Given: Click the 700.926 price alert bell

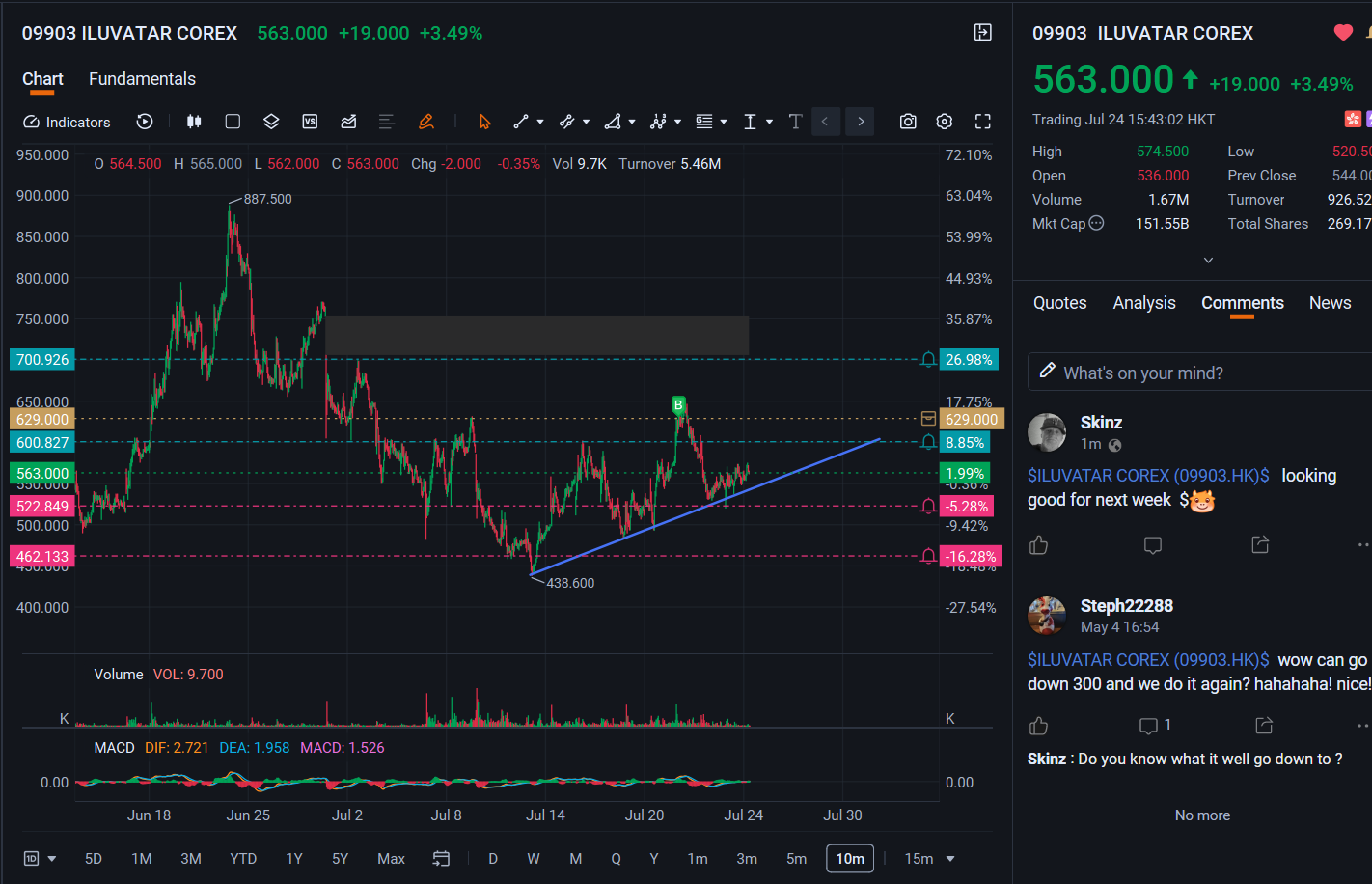Looking at the screenshot, I should 928,360.
